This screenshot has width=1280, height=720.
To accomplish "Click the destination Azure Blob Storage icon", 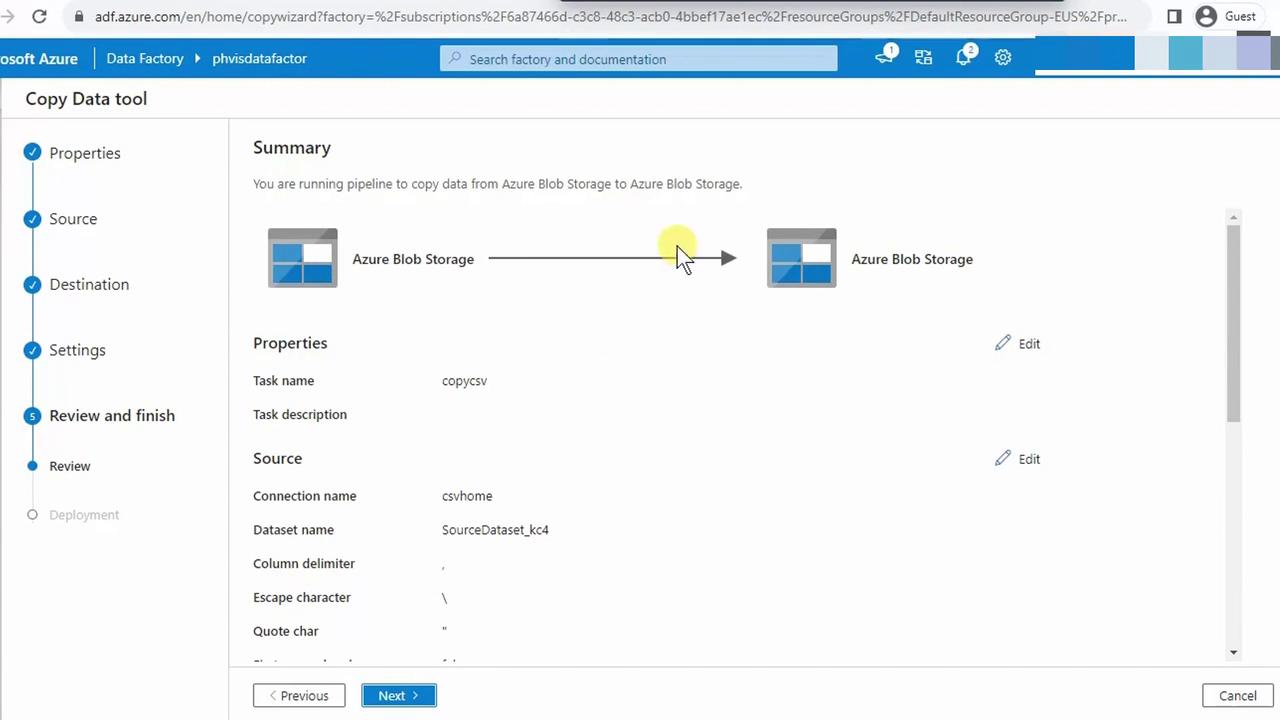I will pos(801,258).
